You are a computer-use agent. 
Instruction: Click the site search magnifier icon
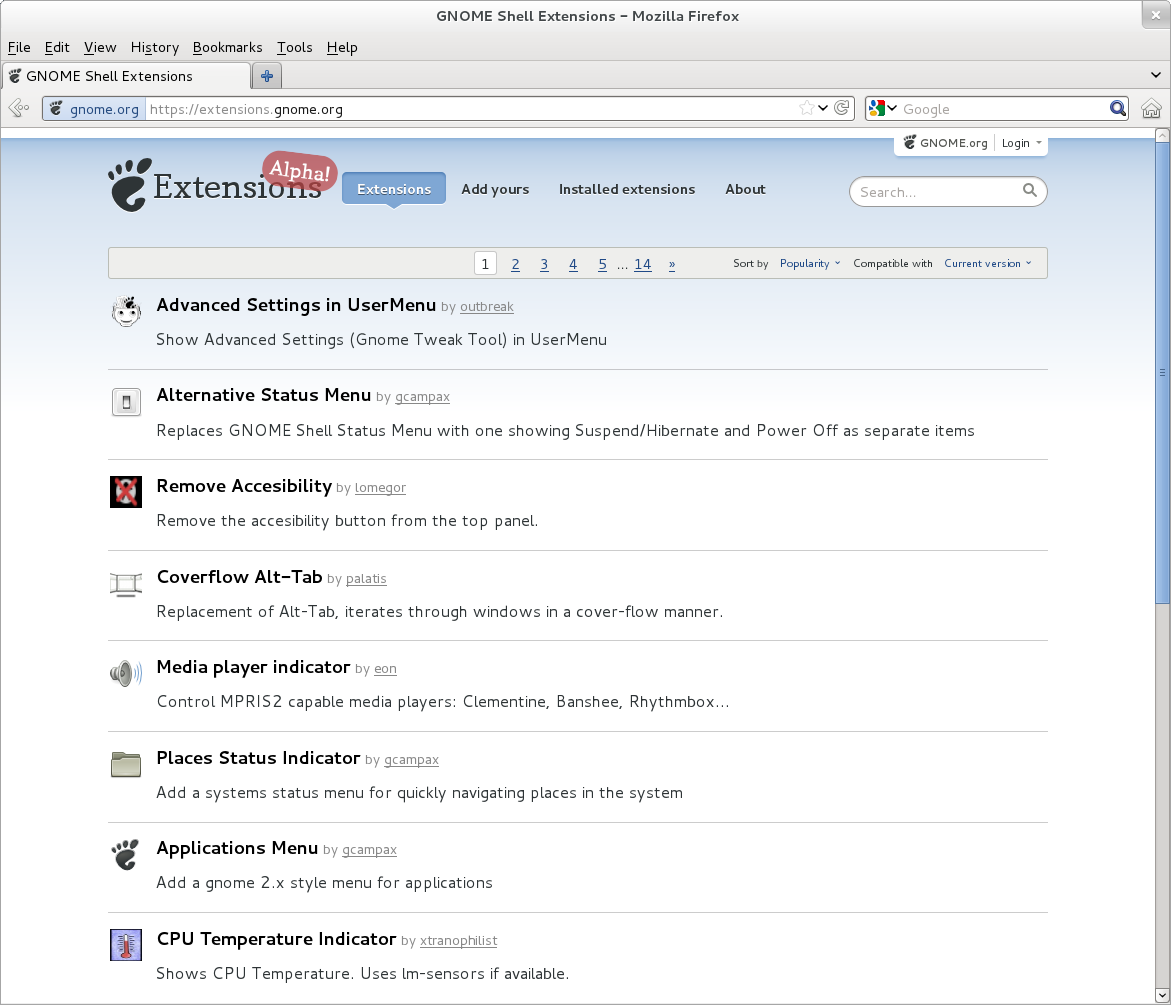[x=1030, y=190]
